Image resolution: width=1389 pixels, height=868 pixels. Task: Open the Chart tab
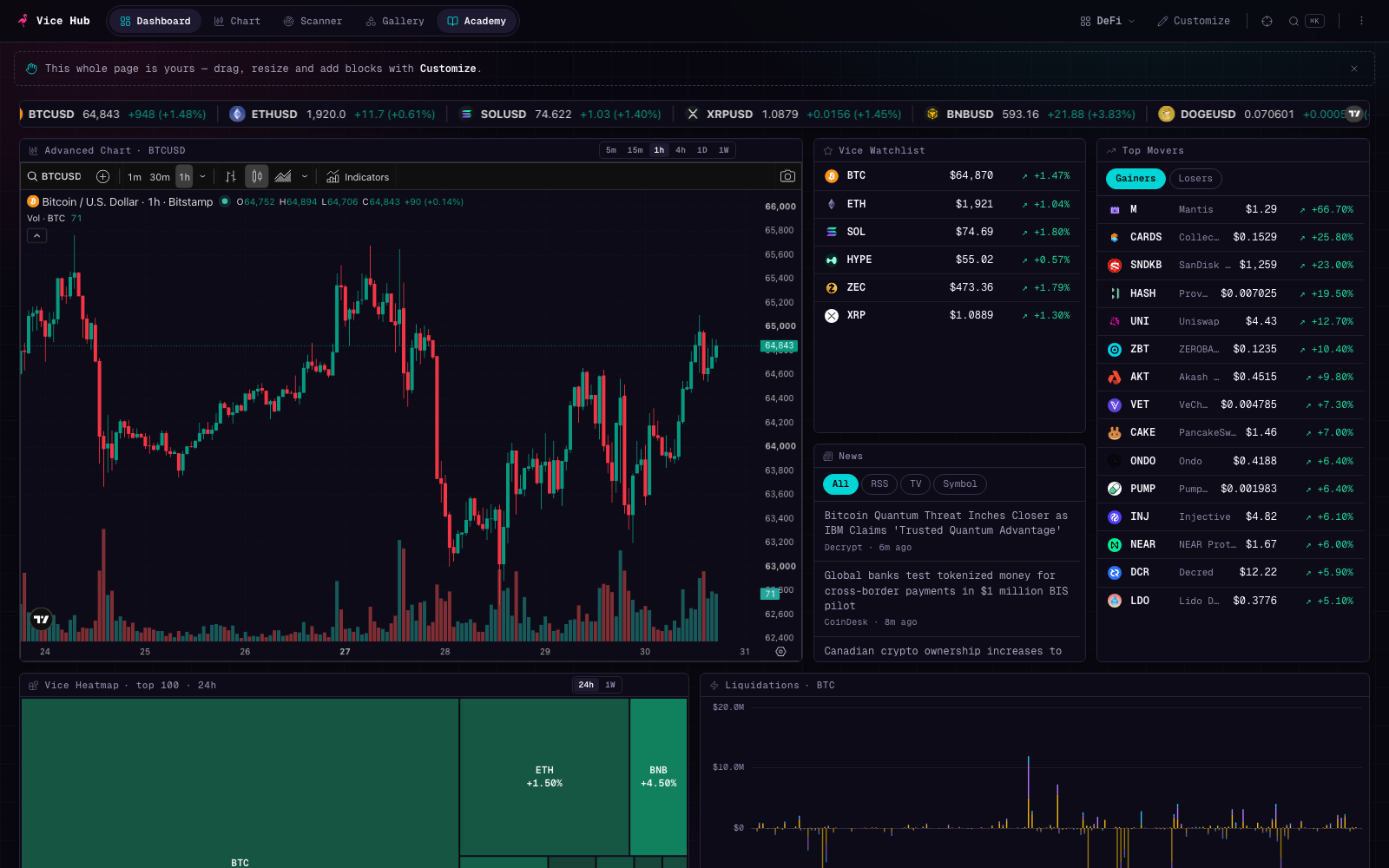click(x=237, y=21)
